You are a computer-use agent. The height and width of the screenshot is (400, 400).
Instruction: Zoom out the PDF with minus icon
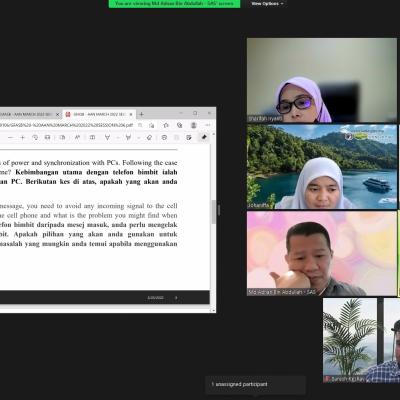[x=11, y=137]
